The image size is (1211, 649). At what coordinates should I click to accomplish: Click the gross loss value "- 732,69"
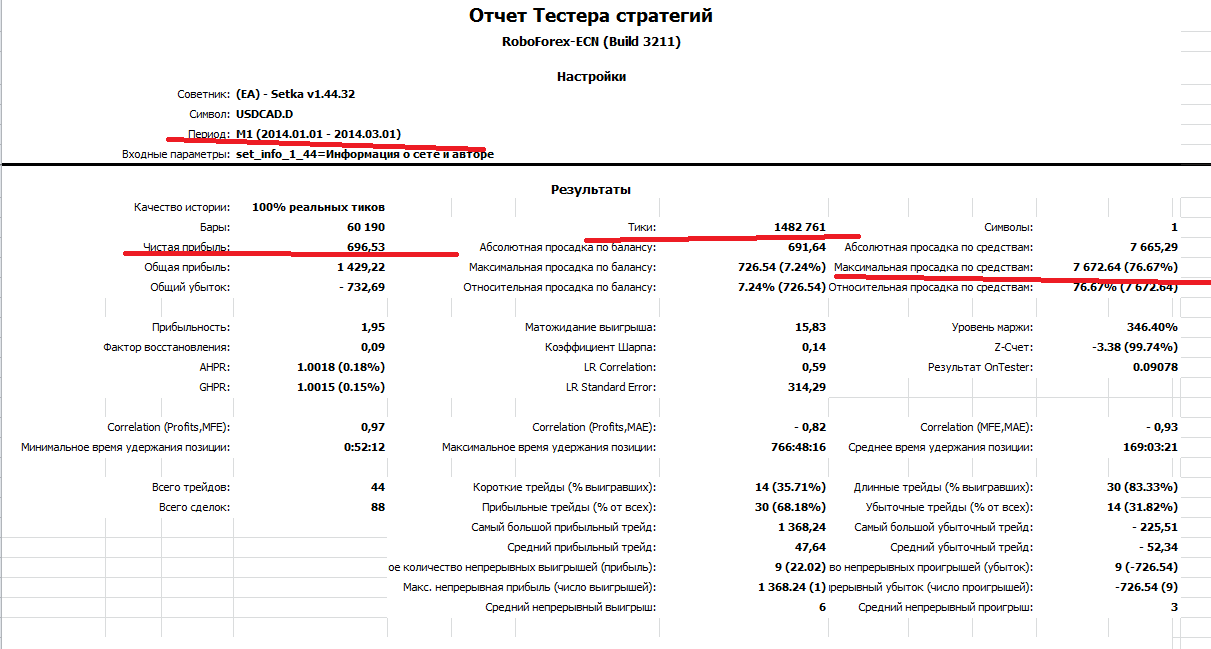pyautogui.click(x=360, y=287)
